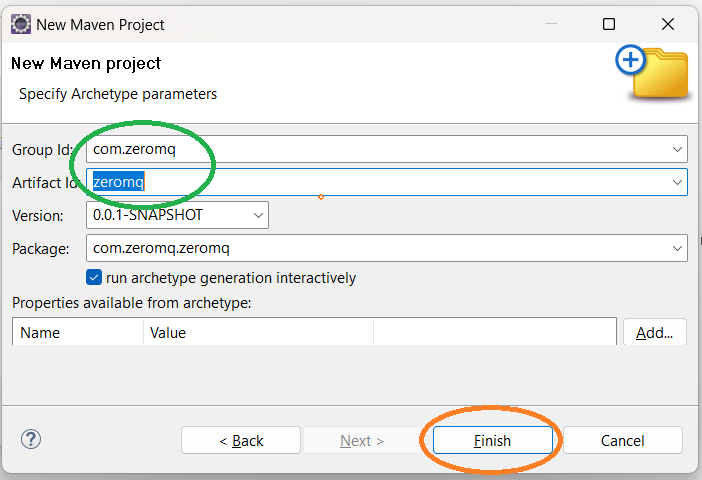Go to previous page with Back
The width and height of the screenshot is (702, 480).
coord(241,440)
